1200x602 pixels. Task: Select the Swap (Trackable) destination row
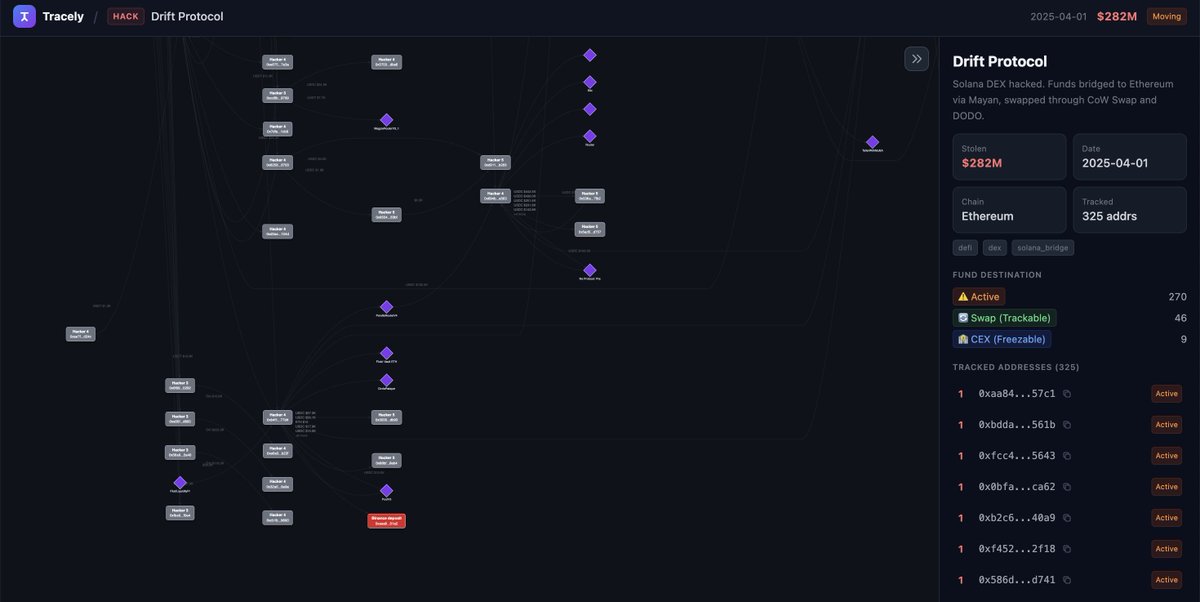[x=1069, y=318]
